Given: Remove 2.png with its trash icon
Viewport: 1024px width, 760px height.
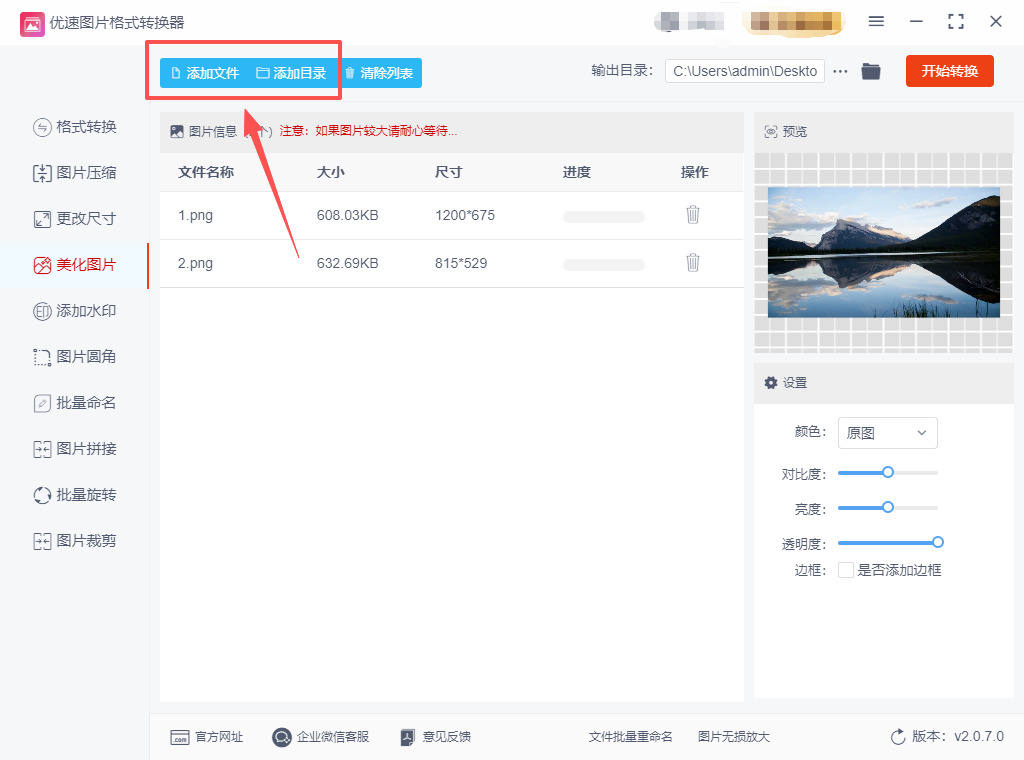Looking at the screenshot, I should point(693,263).
